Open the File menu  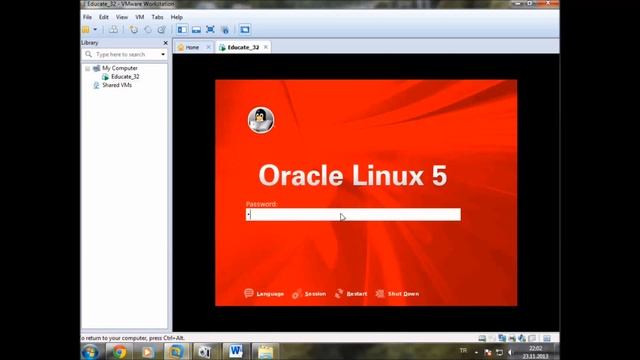click(87, 17)
